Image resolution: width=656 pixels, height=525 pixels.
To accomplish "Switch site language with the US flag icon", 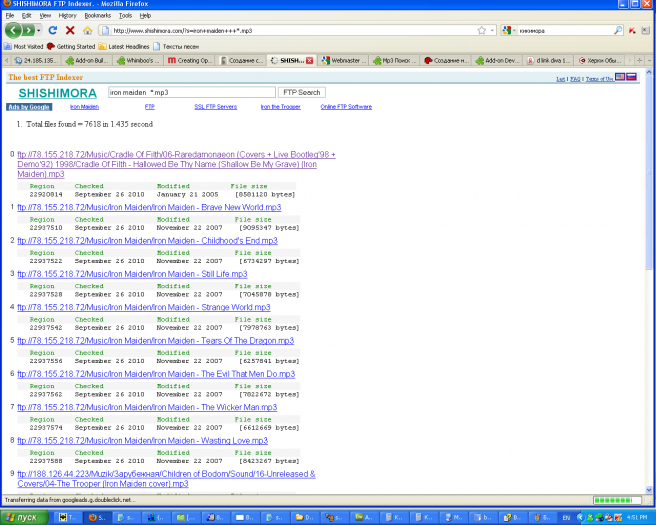I will point(620,77).
